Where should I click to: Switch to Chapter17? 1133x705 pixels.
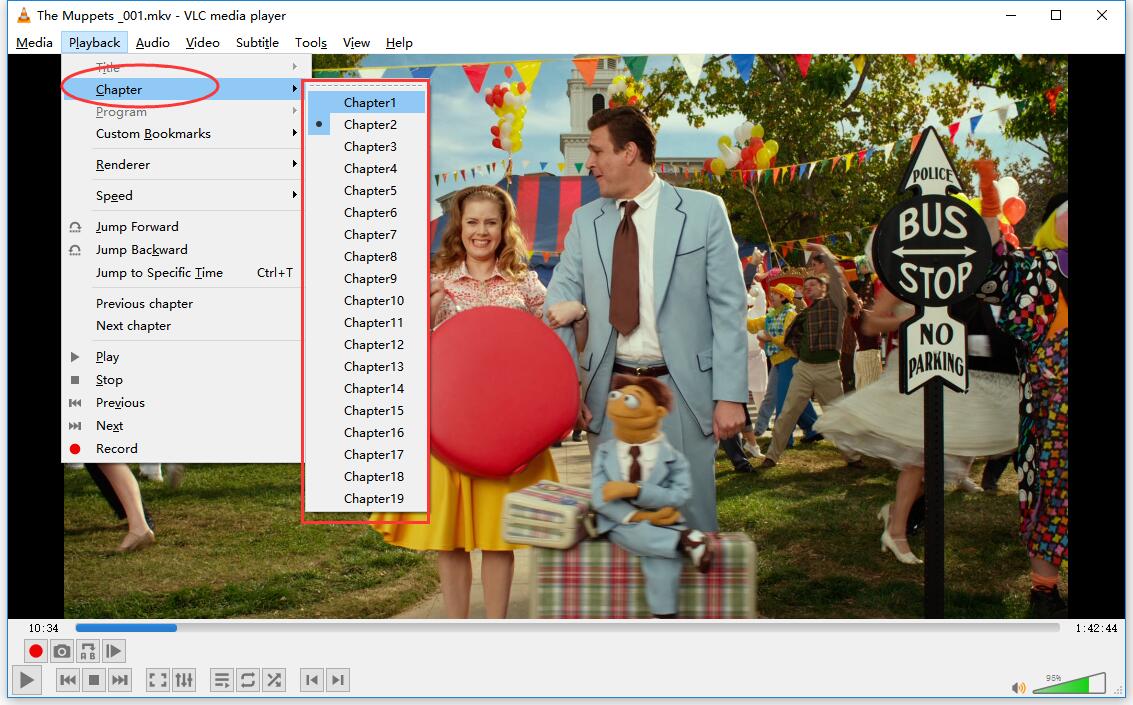tap(366, 455)
